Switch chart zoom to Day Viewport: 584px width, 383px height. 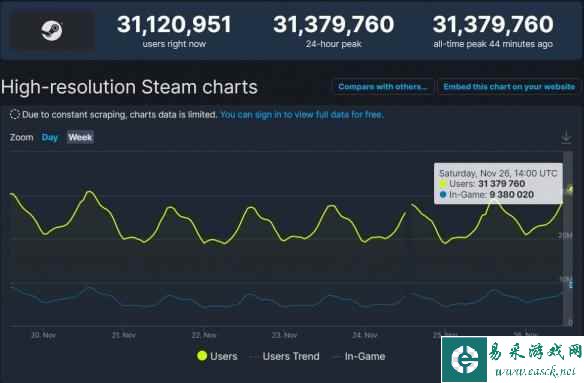pyautogui.click(x=50, y=137)
